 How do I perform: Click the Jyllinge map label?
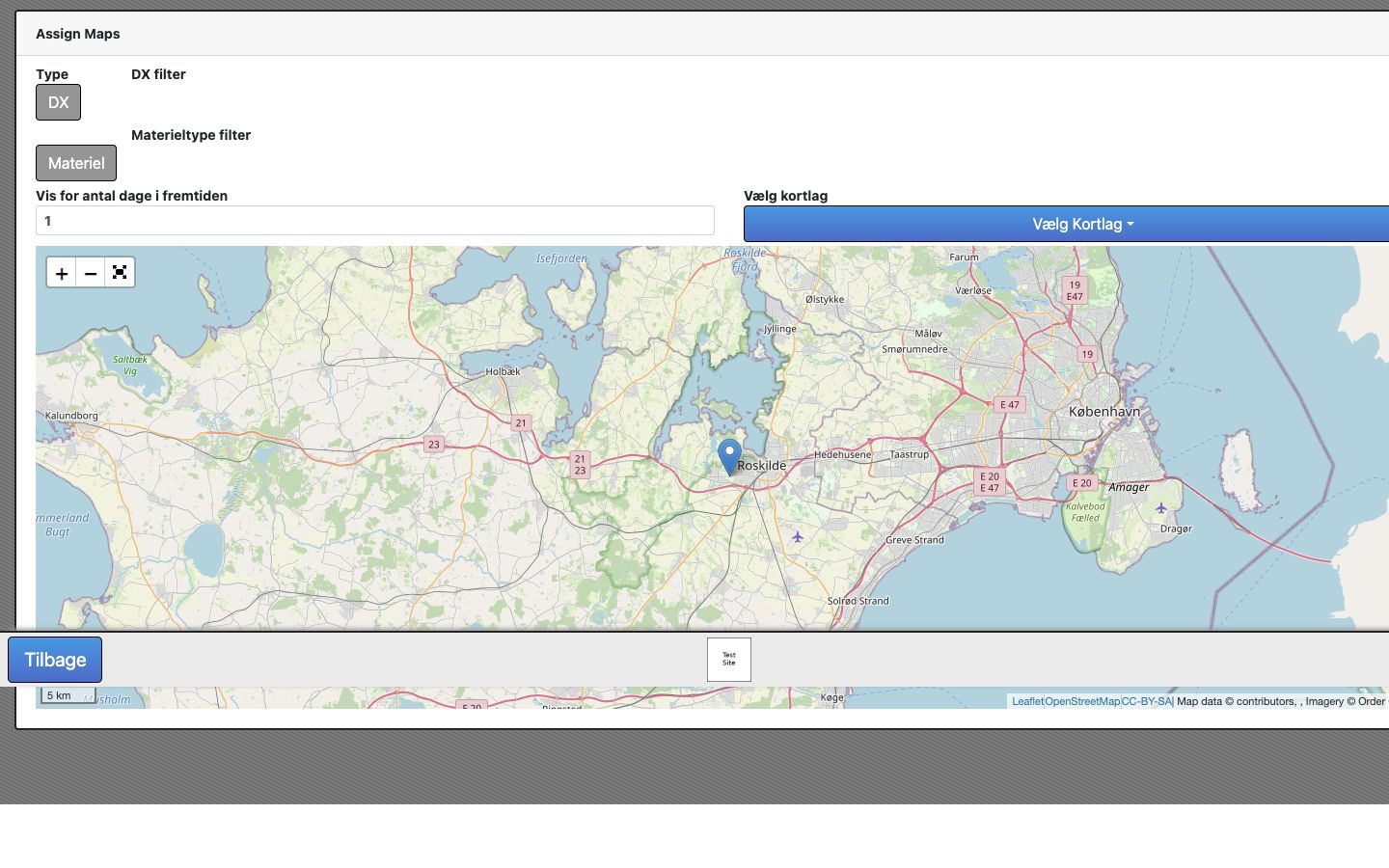780,329
